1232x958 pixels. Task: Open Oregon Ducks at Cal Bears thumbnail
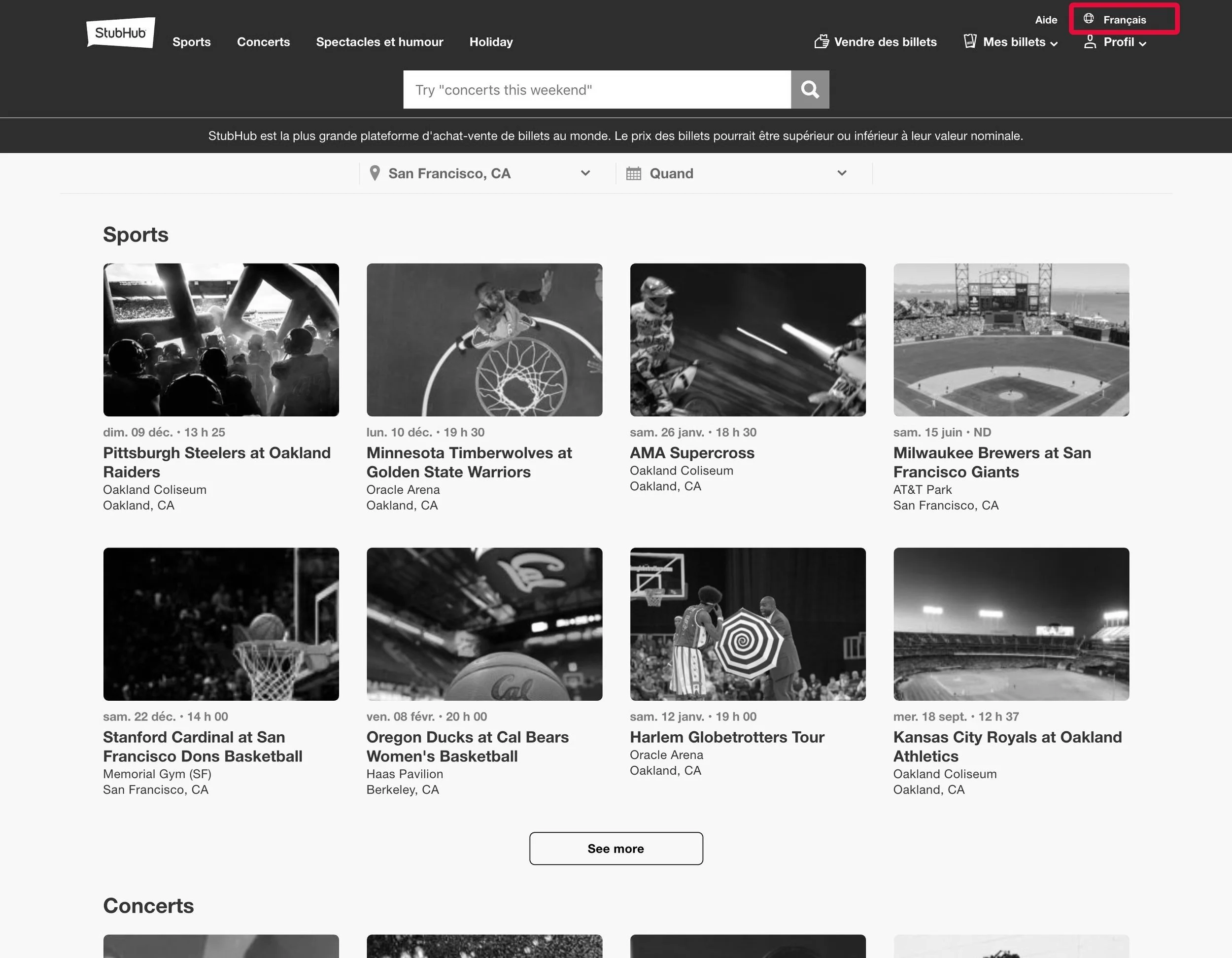coord(484,624)
